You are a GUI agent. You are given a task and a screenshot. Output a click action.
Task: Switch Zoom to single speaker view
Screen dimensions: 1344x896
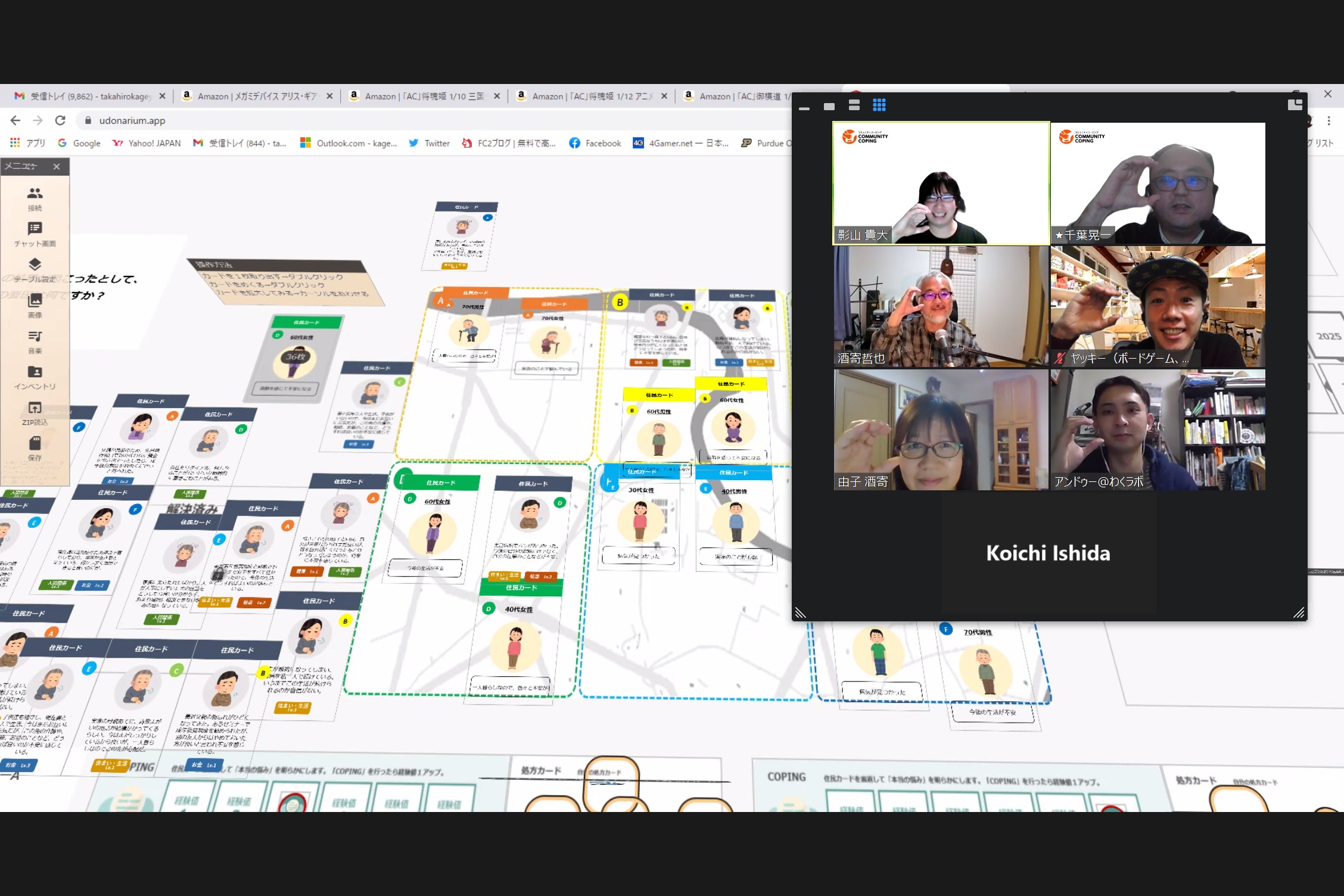829,106
